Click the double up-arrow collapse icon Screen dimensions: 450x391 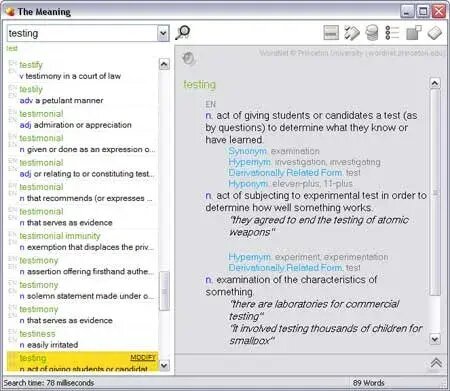coord(436,363)
